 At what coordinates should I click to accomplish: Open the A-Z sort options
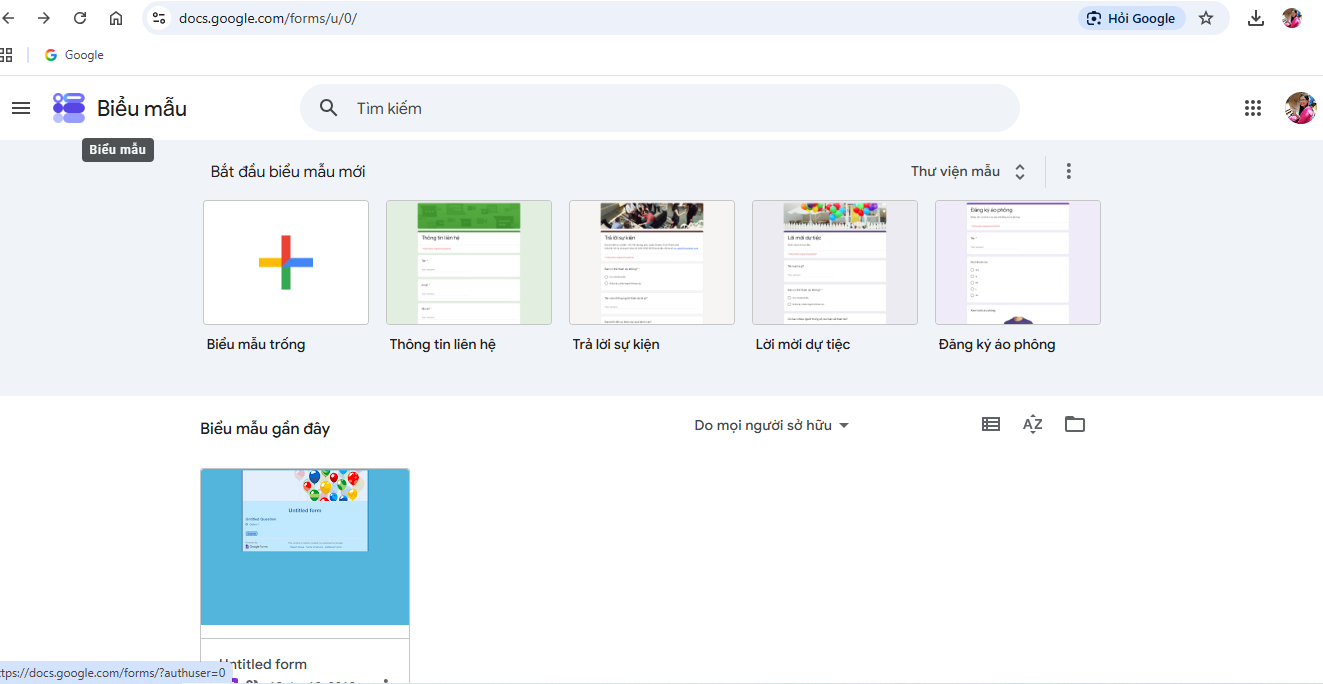(1033, 424)
